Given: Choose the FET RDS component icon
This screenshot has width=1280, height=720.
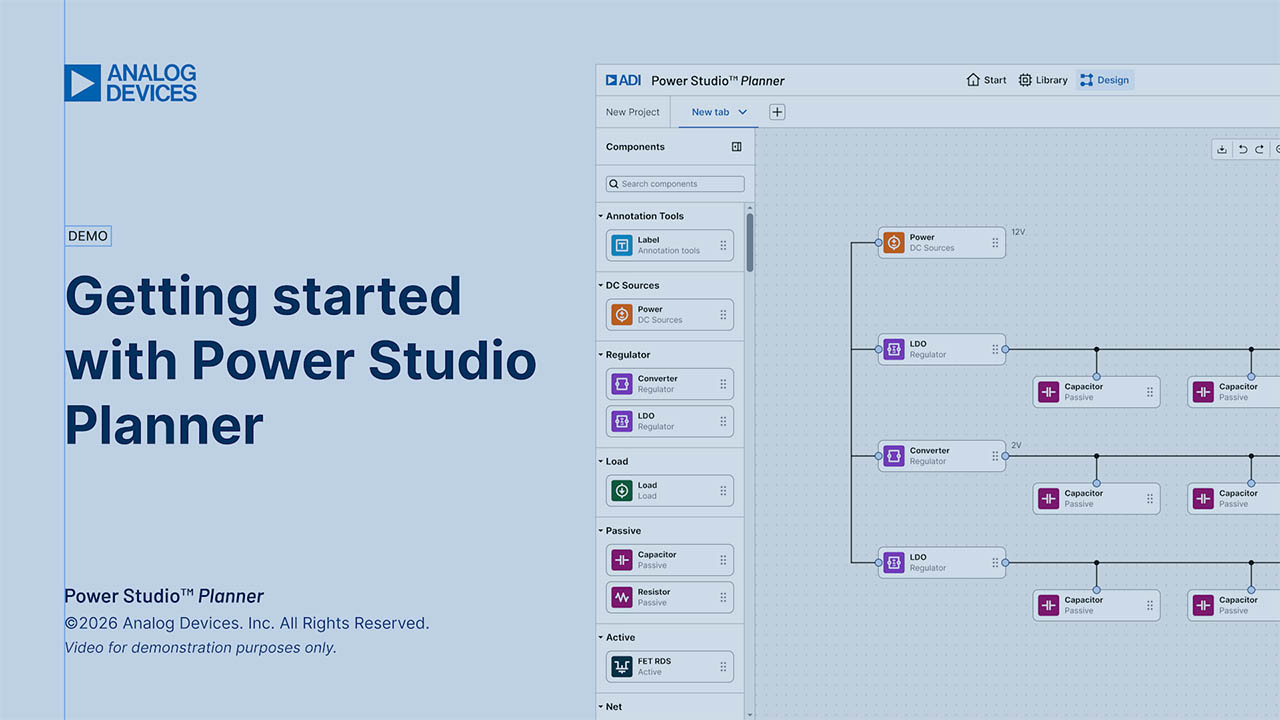Looking at the screenshot, I should tap(622, 666).
